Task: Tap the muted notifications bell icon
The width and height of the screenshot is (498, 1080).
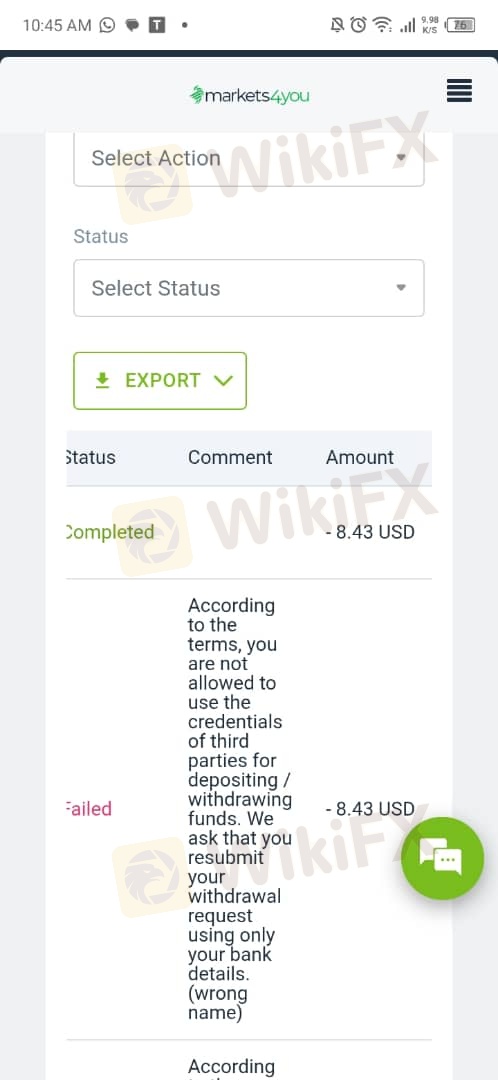Action: coord(337,25)
